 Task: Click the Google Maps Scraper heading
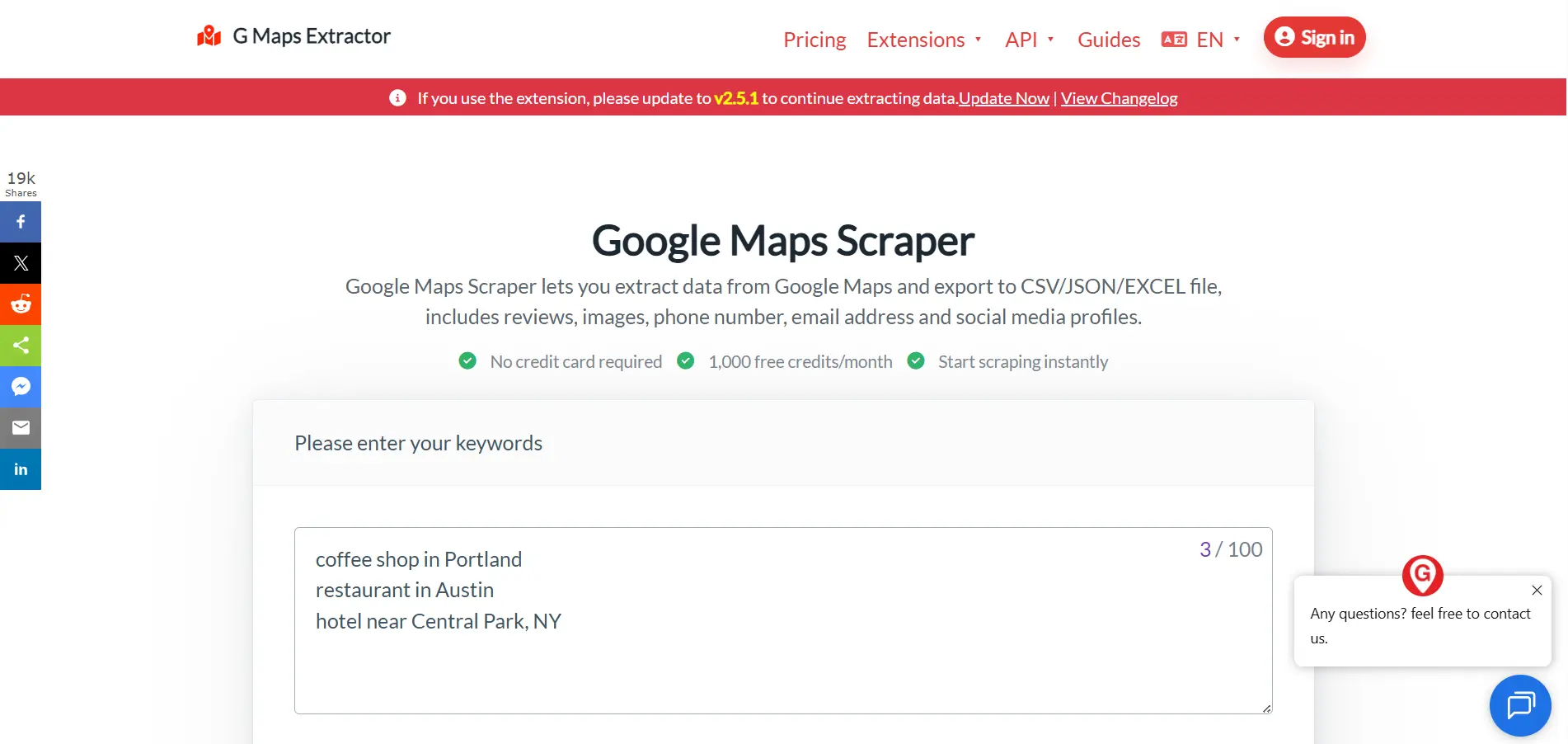pos(783,241)
